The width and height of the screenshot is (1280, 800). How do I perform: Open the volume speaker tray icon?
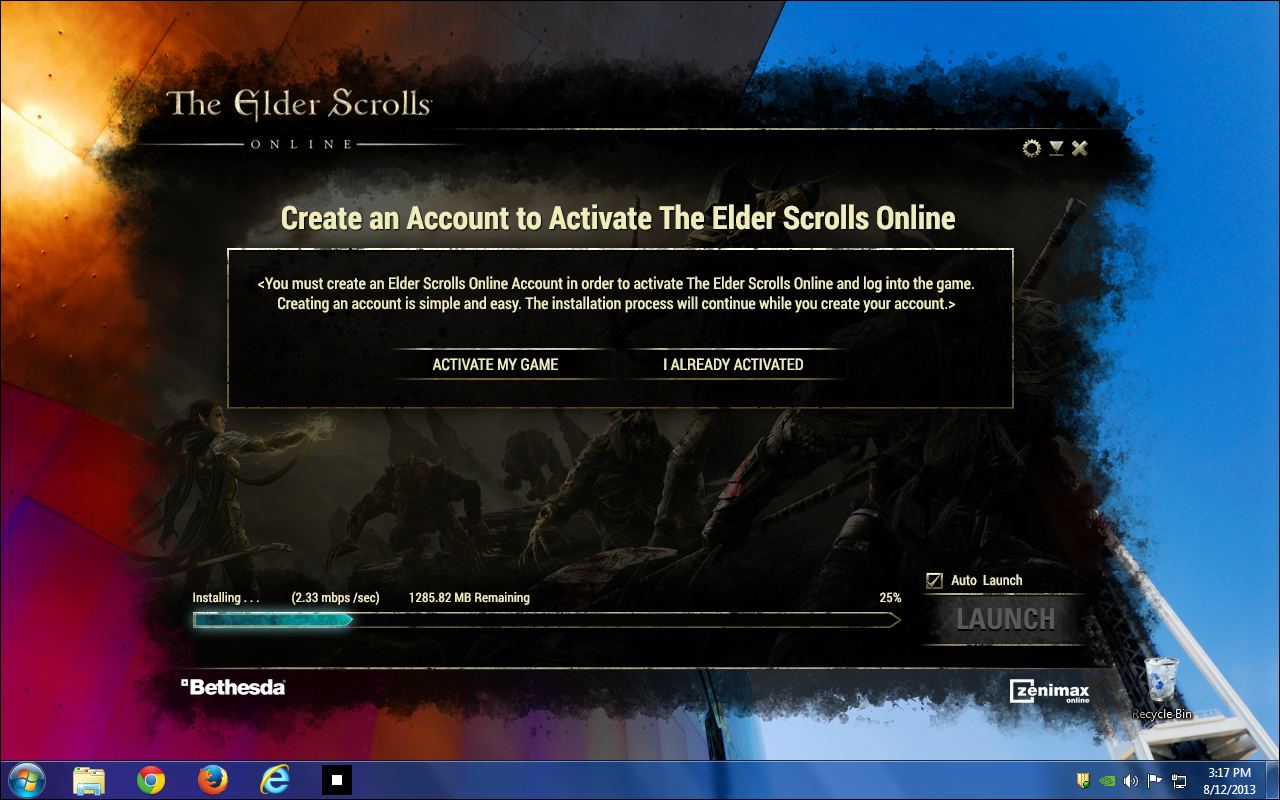1131,780
